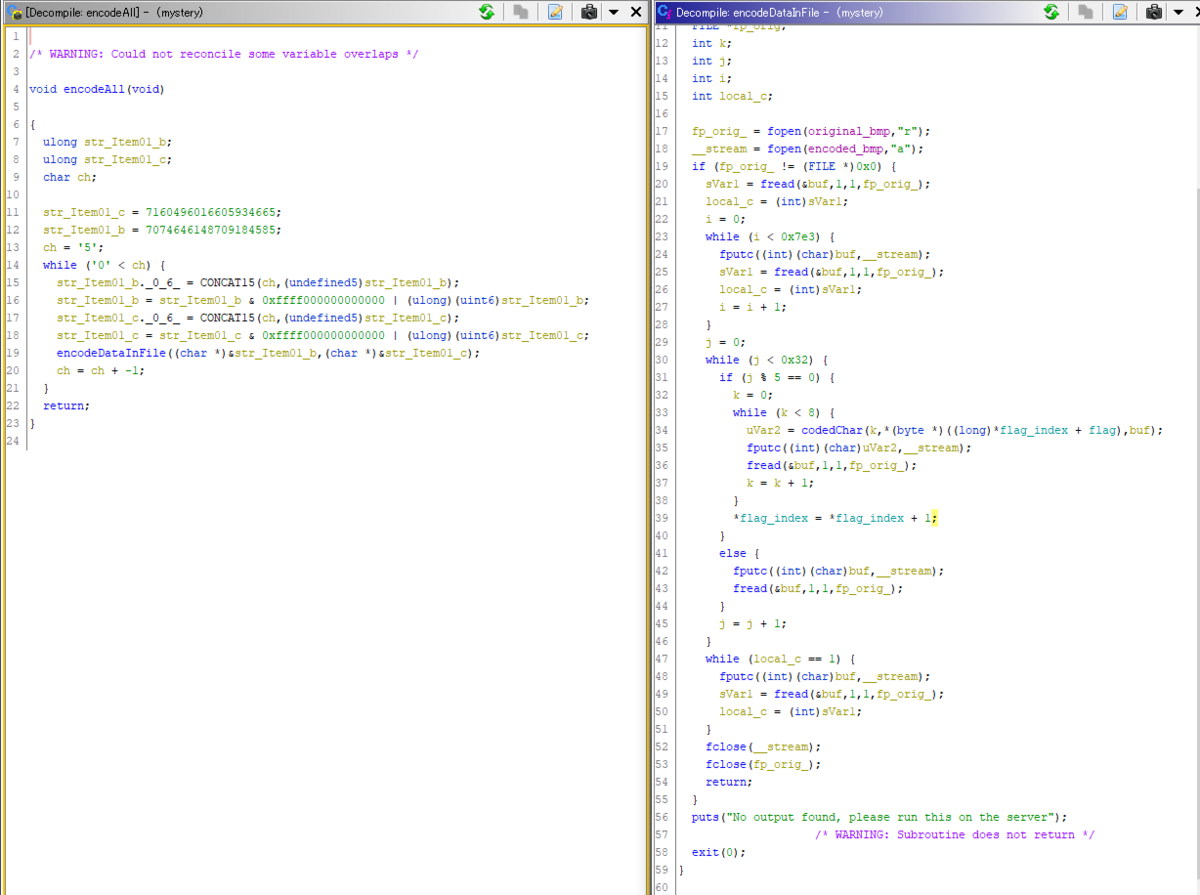Click 'if (fp_orig_ != (FILE *)0x0)' line
Screen dimensions: 1200x895
[794, 166]
